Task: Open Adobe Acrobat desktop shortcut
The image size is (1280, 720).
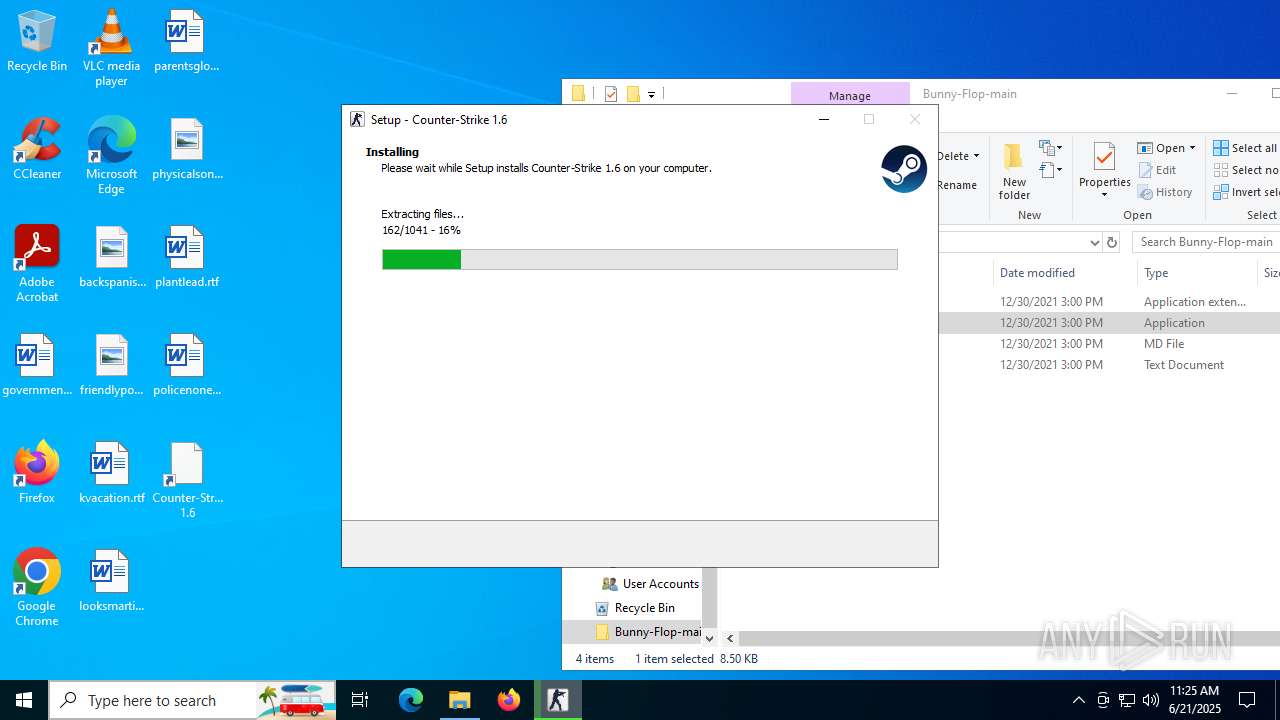Action: tap(37, 264)
